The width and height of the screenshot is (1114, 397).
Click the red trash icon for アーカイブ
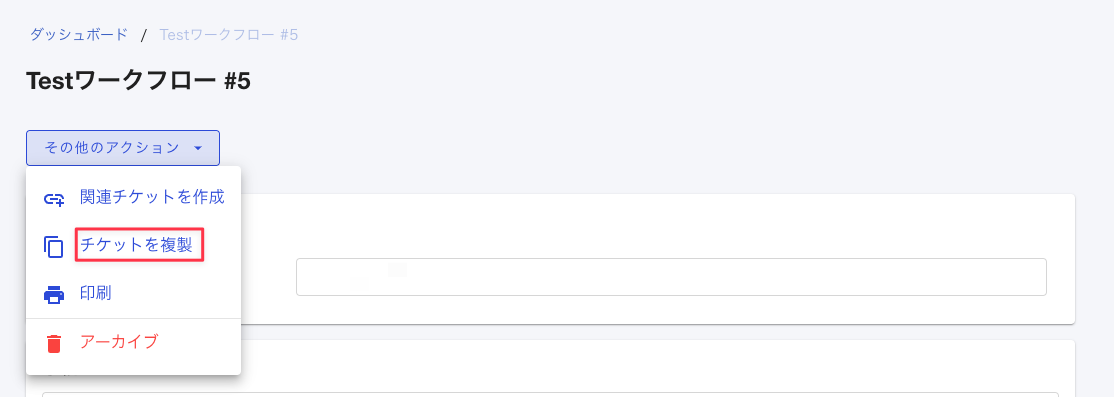click(x=54, y=343)
